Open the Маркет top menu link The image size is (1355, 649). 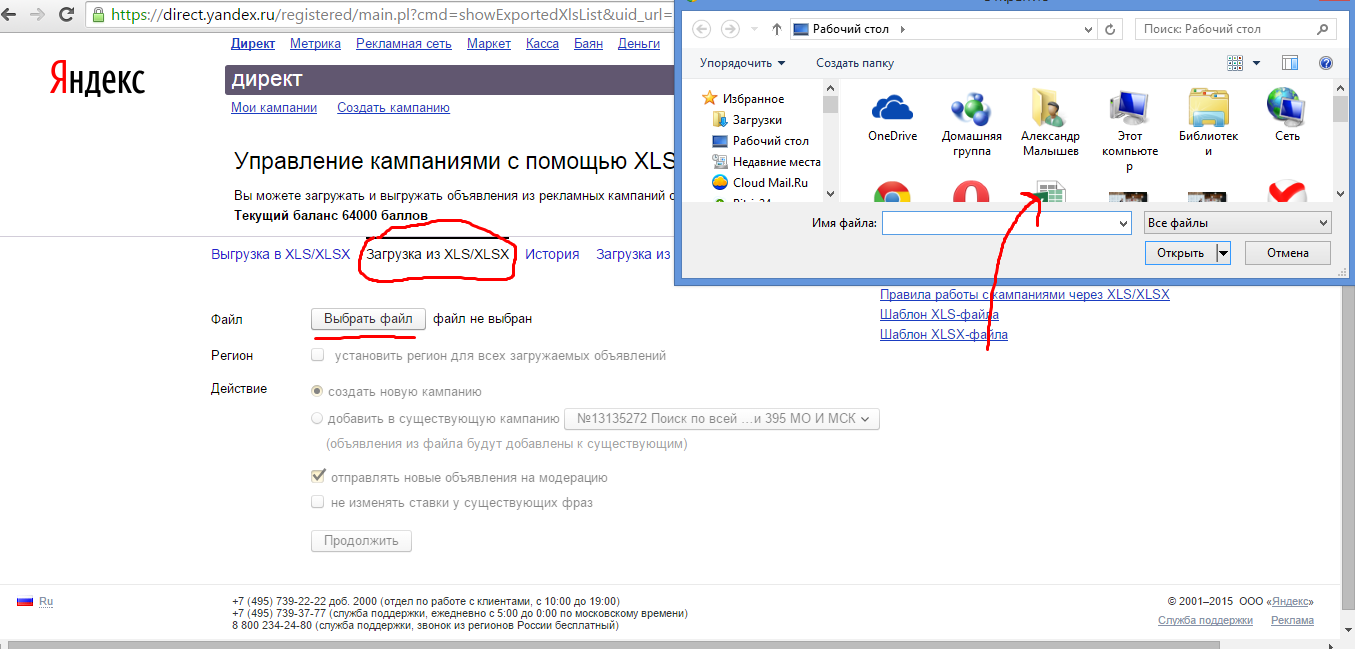click(x=489, y=43)
